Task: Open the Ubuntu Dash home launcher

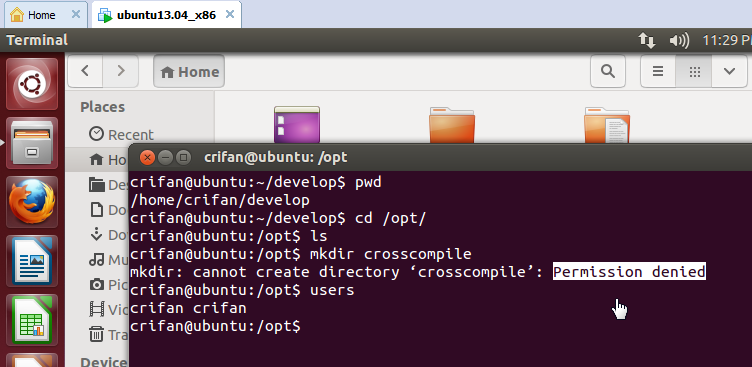Action: (x=32, y=84)
